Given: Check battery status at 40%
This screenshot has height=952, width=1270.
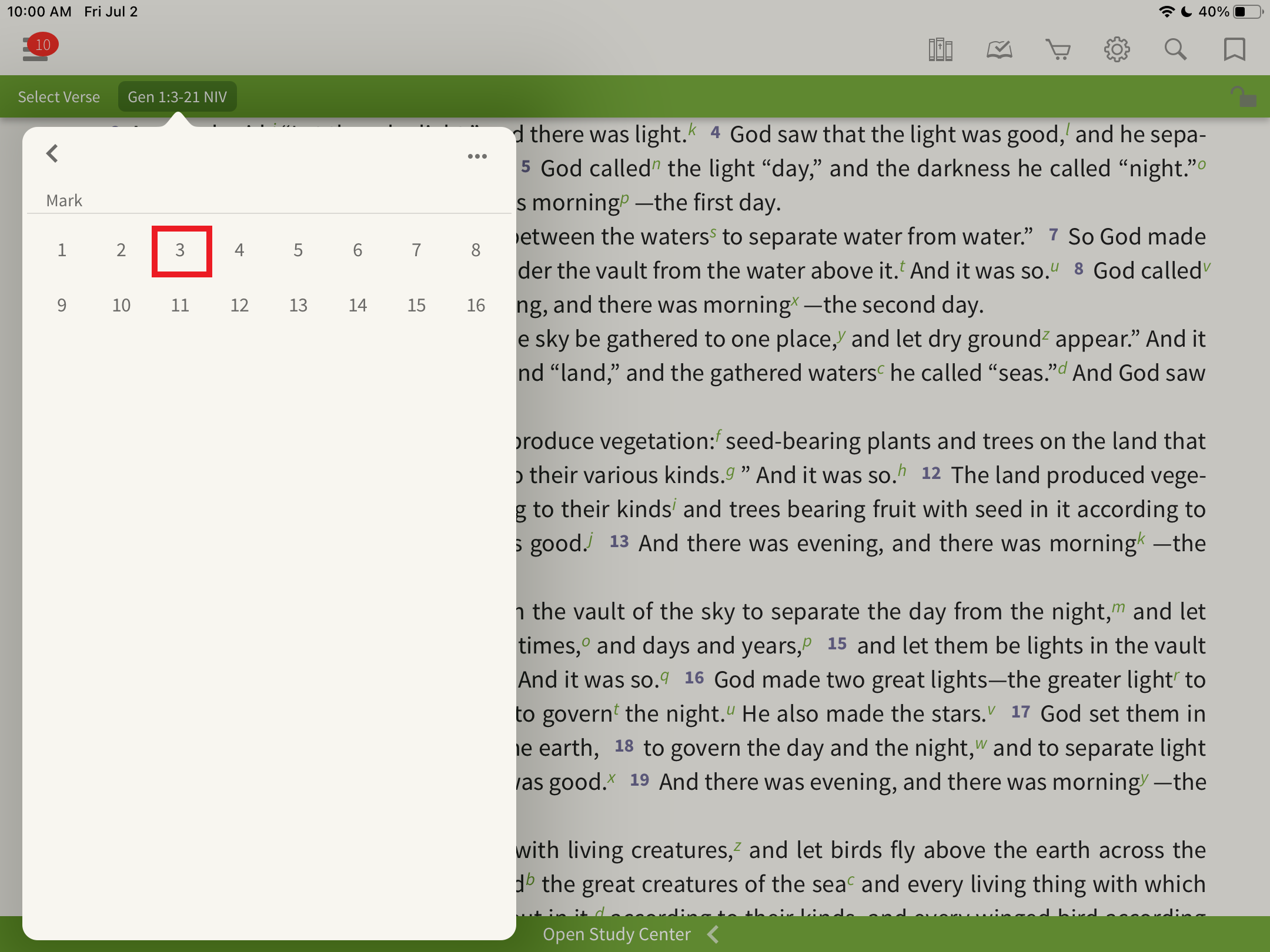Looking at the screenshot, I should 1230,12.
